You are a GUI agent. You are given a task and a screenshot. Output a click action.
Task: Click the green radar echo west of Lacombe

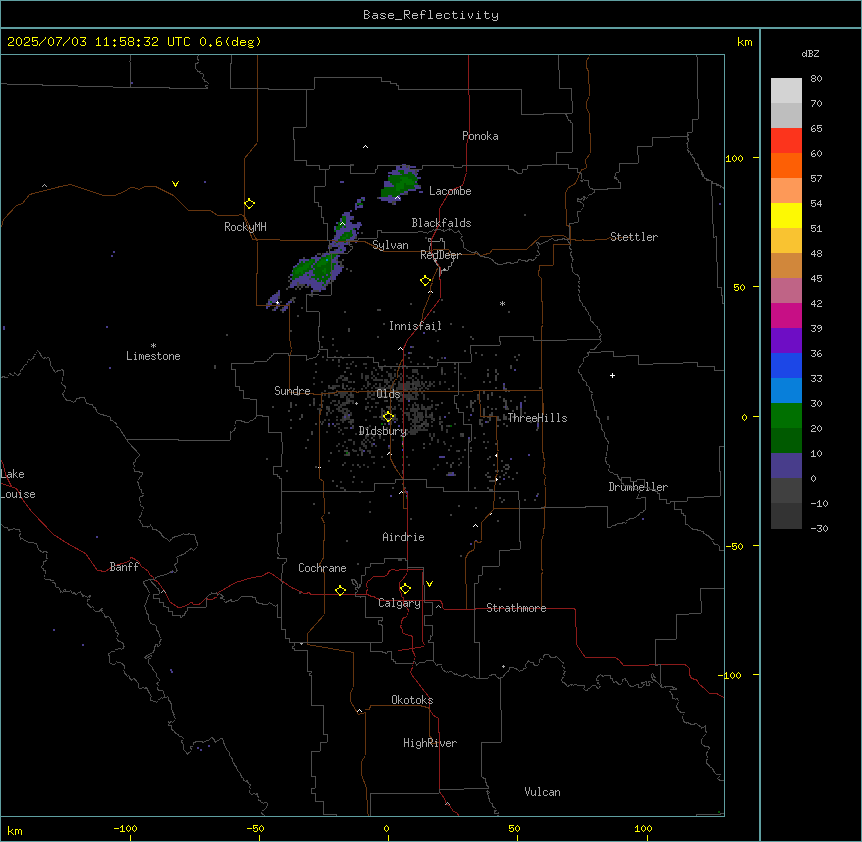pos(401,182)
